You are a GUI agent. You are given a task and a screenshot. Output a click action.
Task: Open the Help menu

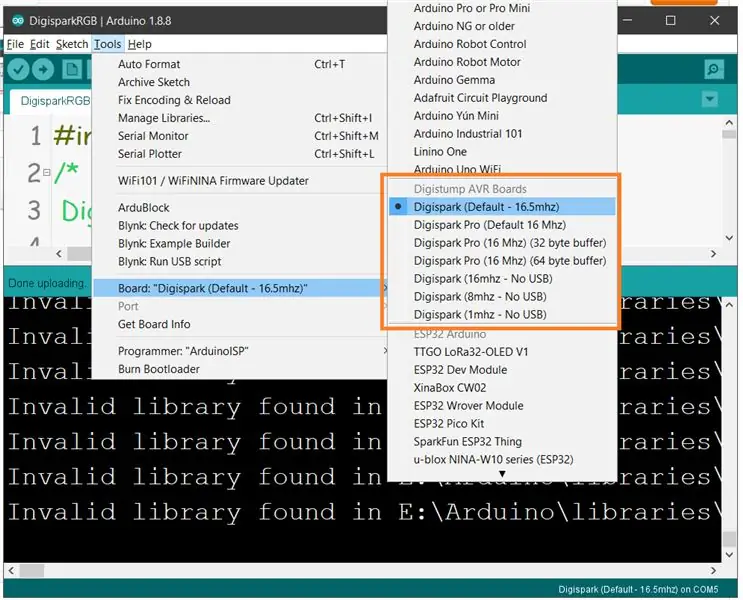click(140, 44)
